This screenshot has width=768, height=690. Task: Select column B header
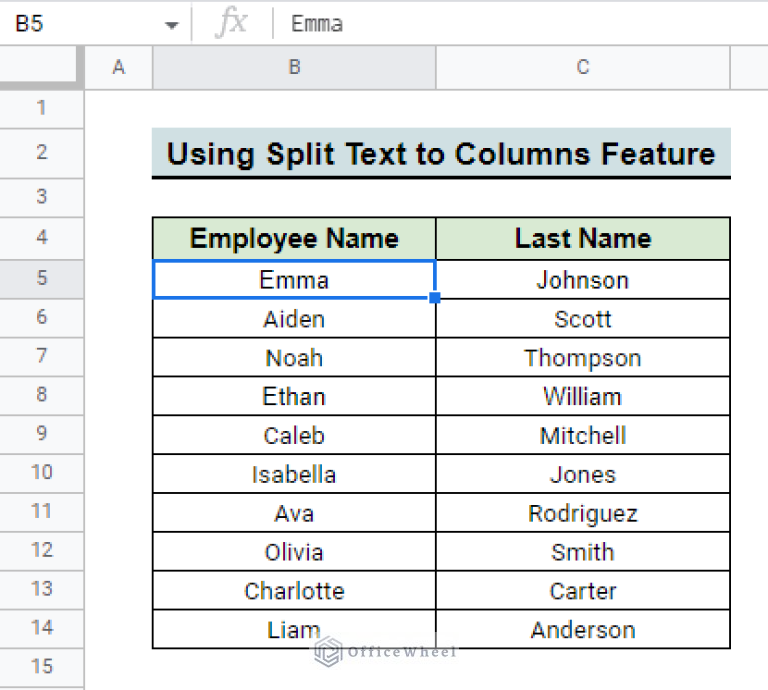click(x=294, y=68)
